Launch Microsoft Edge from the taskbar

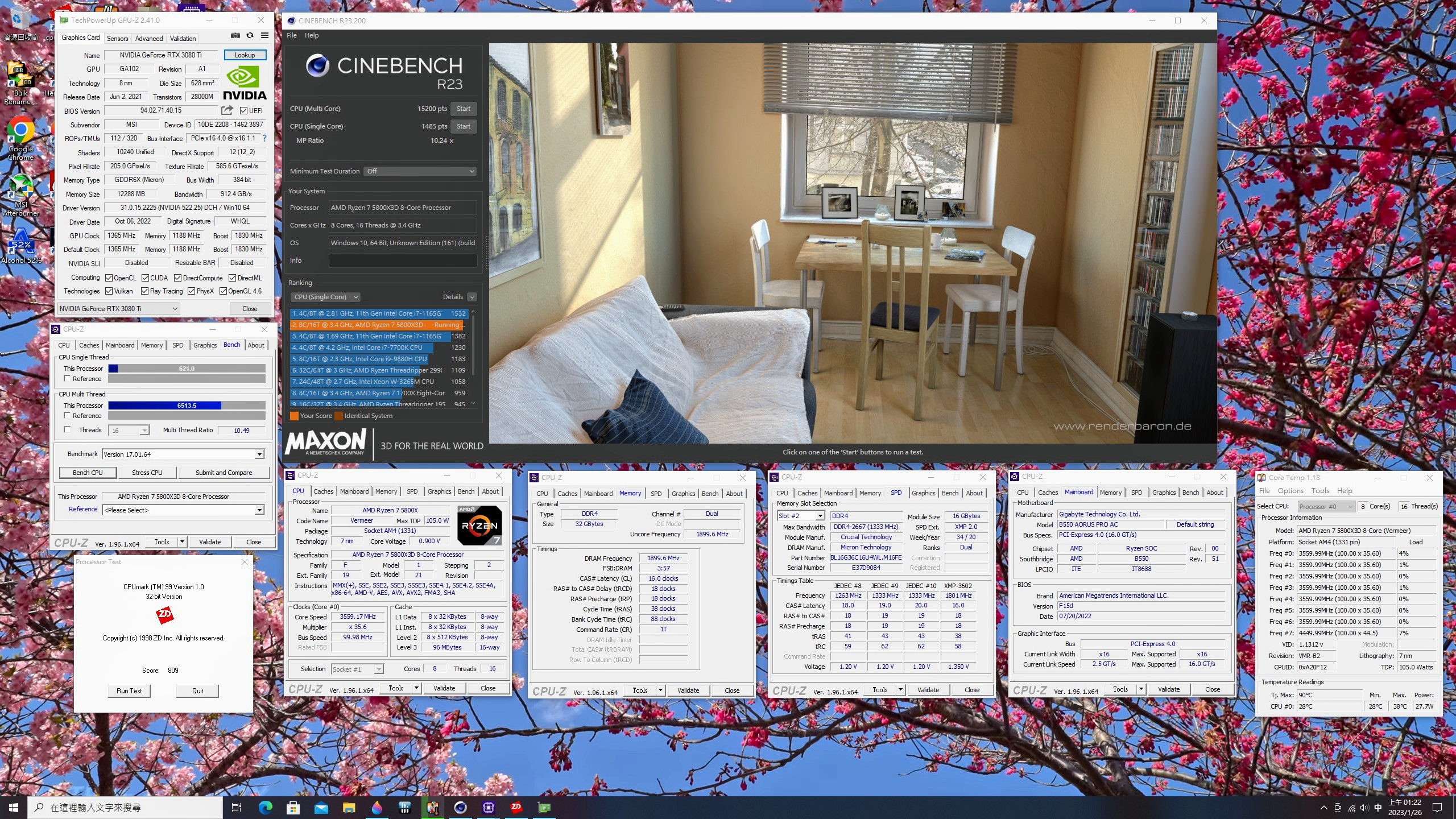point(265,807)
